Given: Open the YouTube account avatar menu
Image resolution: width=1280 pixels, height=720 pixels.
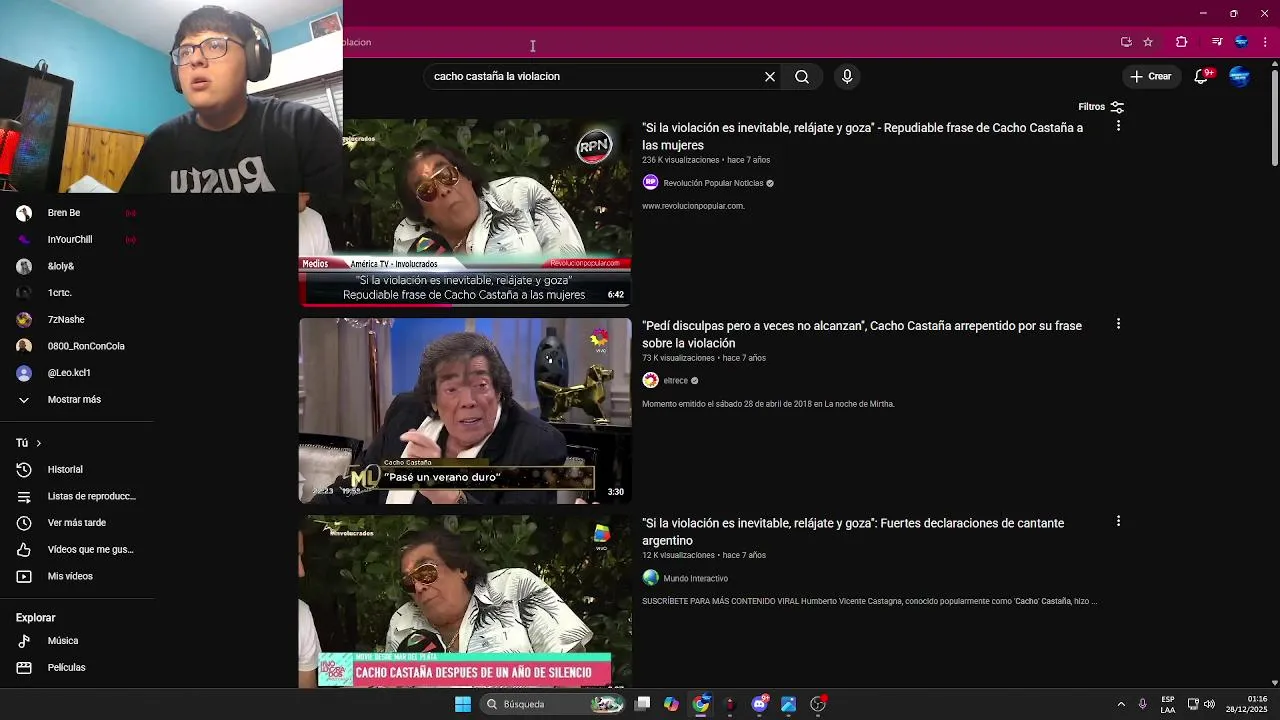Looking at the screenshot, I should pyautogui.click(x=1239, y=76).
